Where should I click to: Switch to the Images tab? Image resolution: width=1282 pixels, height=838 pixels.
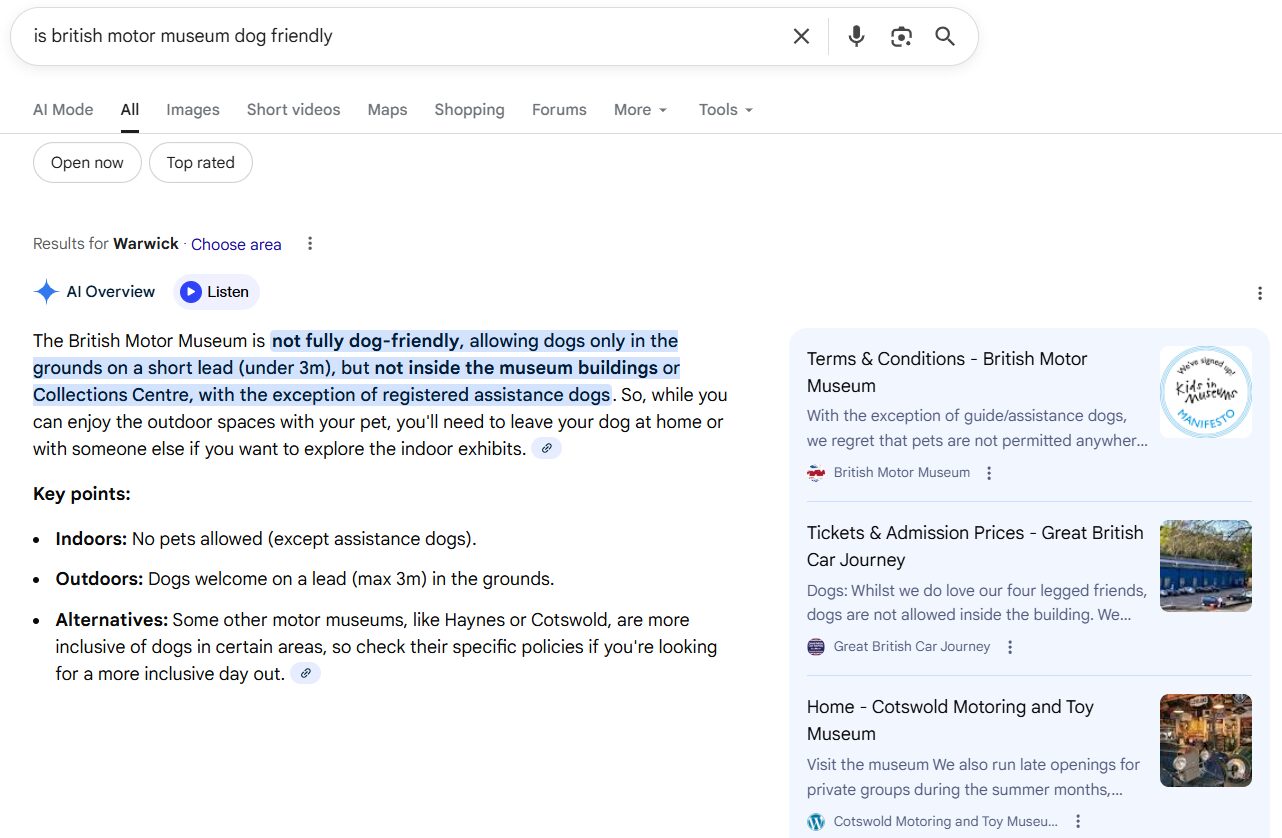coord(193,110)
